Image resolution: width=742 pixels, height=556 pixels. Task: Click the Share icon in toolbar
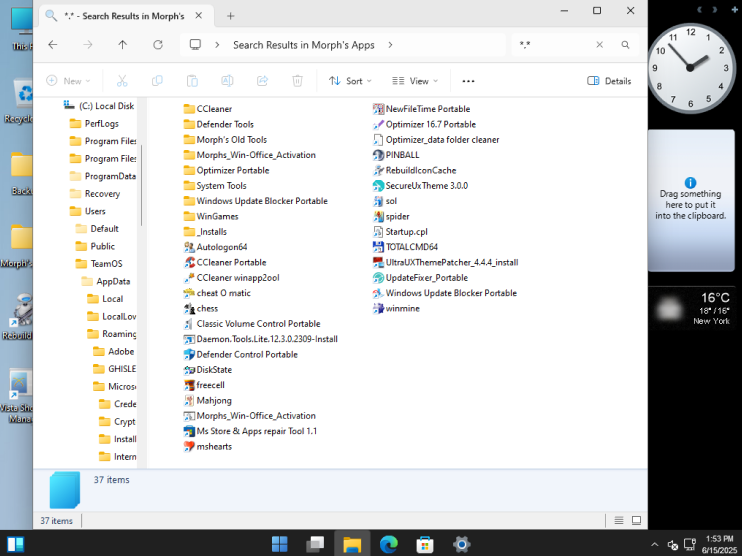tap(262, 81)
